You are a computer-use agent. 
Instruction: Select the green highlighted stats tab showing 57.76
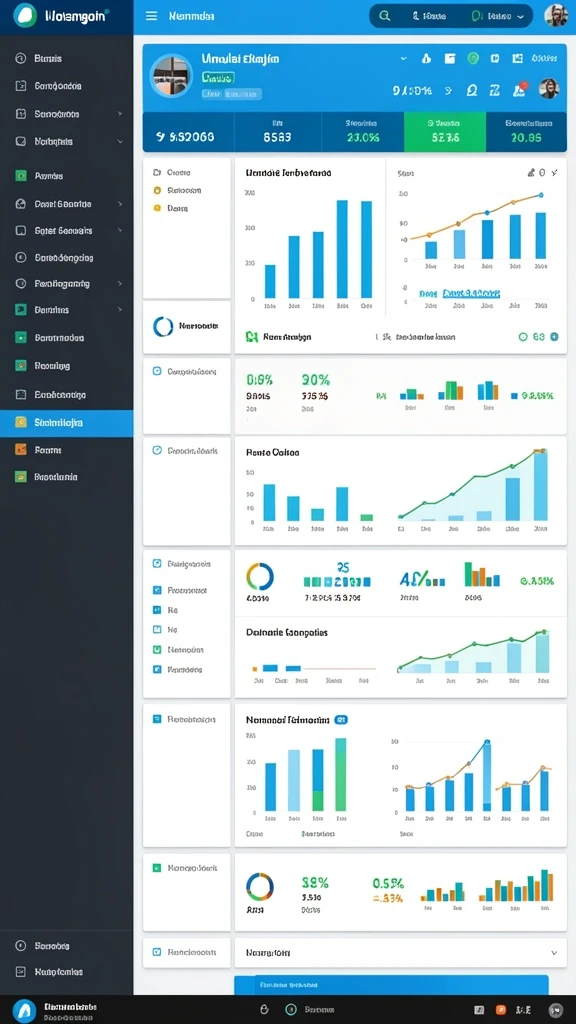pyautogui.click(x=445, y=132)
